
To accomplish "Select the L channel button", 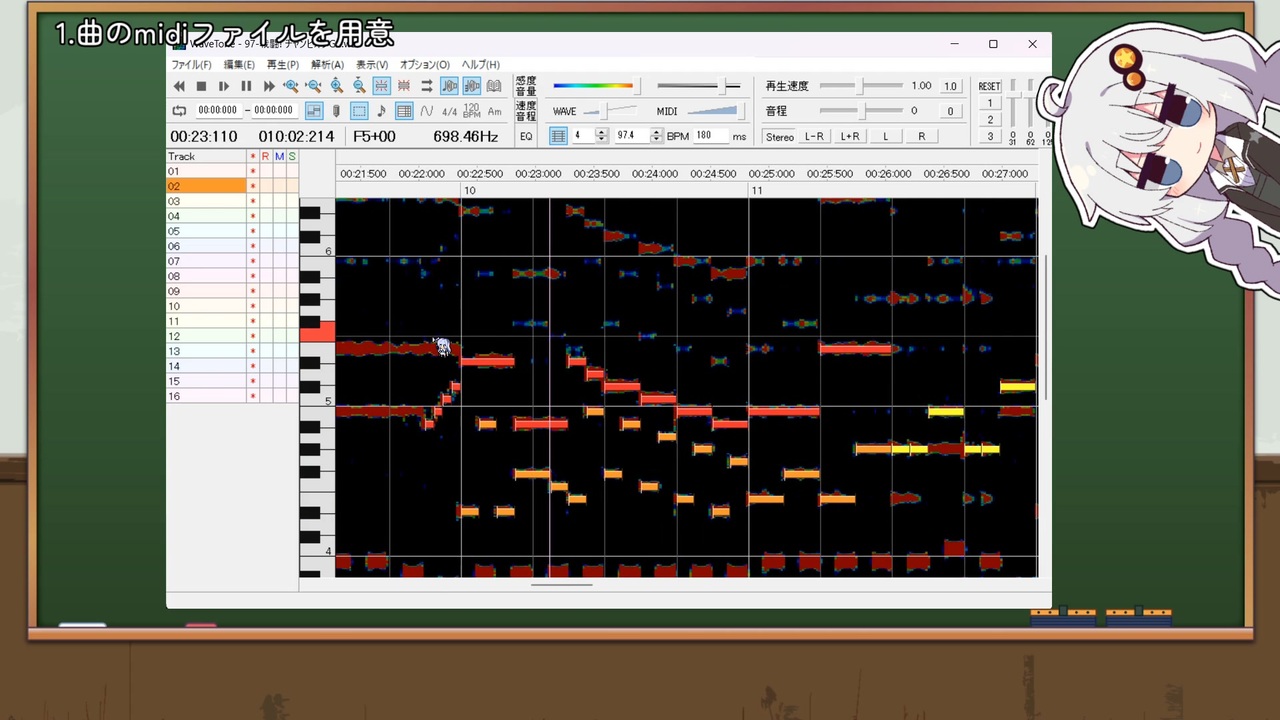I will coord(885,137).
